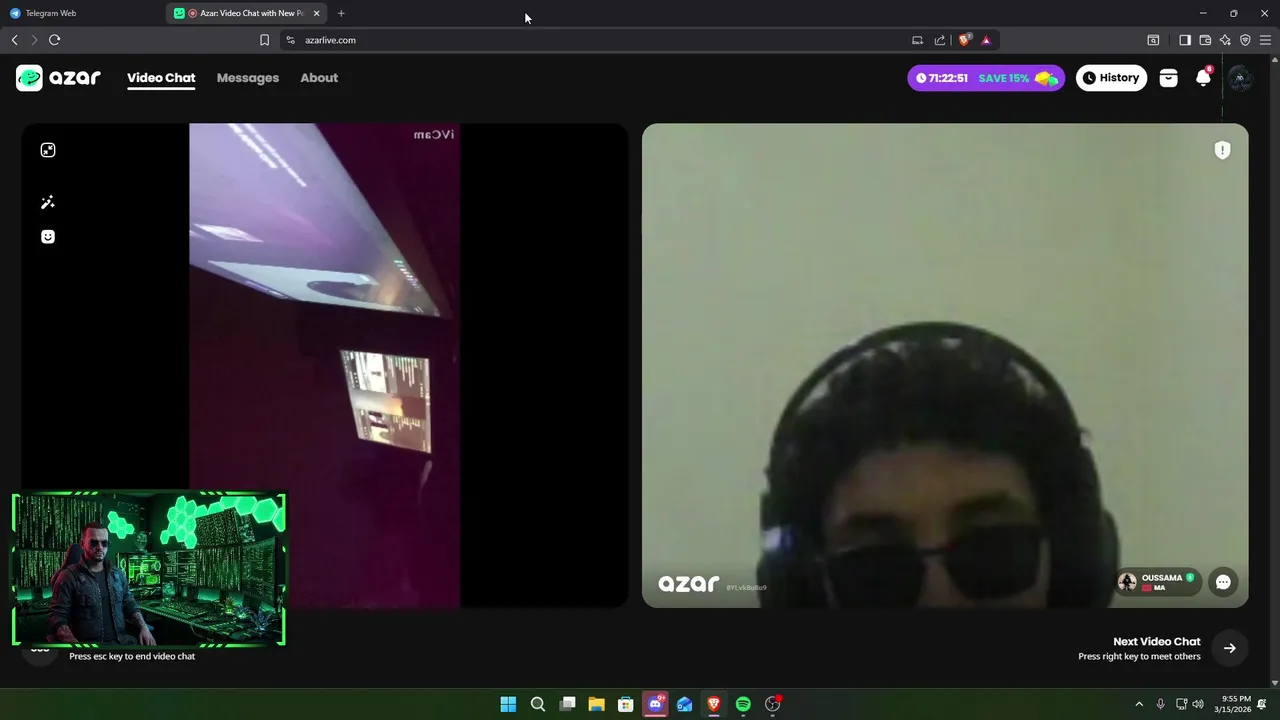Viewport: 1280px width, 720px height.
Task: Click the local camera video feed
Action: point(324,366)
